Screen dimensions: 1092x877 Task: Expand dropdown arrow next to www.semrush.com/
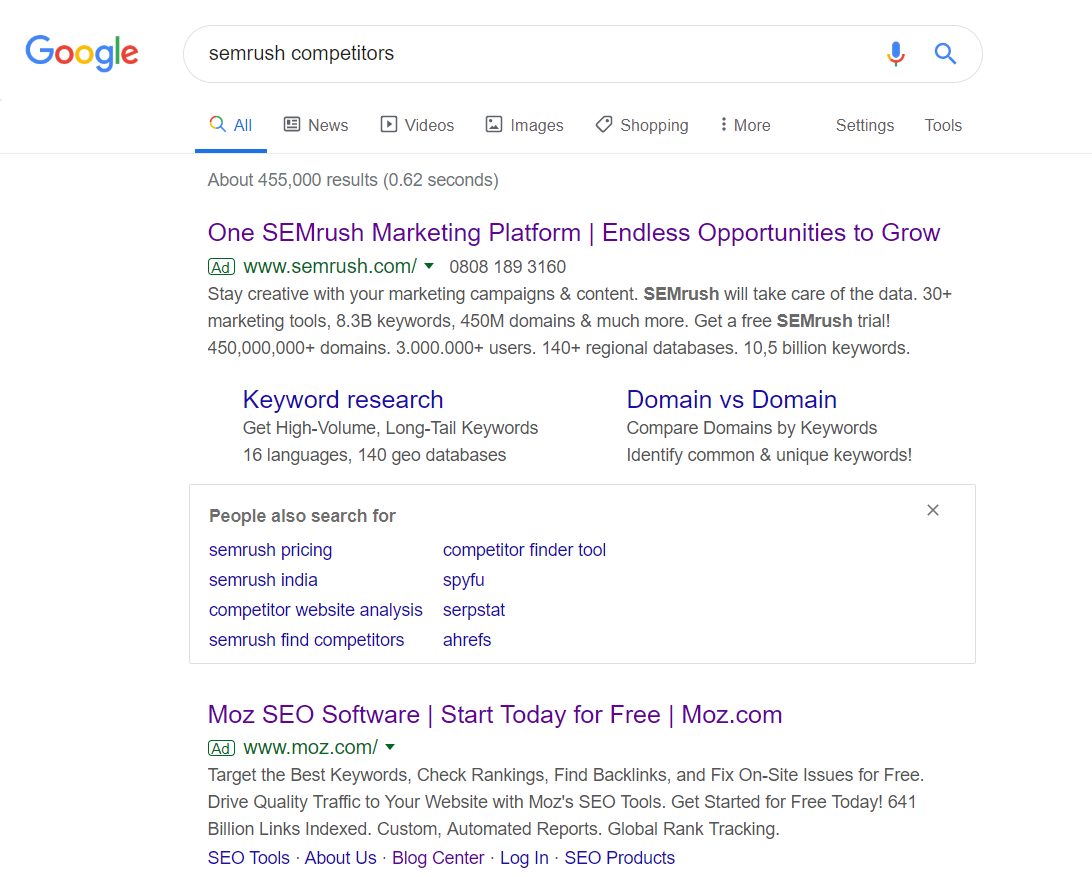point(429,266)
